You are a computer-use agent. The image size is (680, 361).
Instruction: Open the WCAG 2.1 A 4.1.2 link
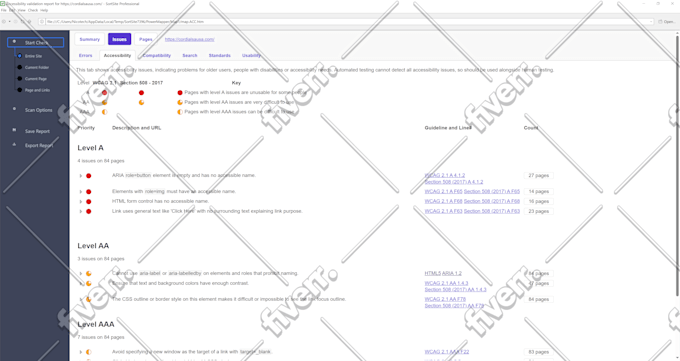[445, 175]
